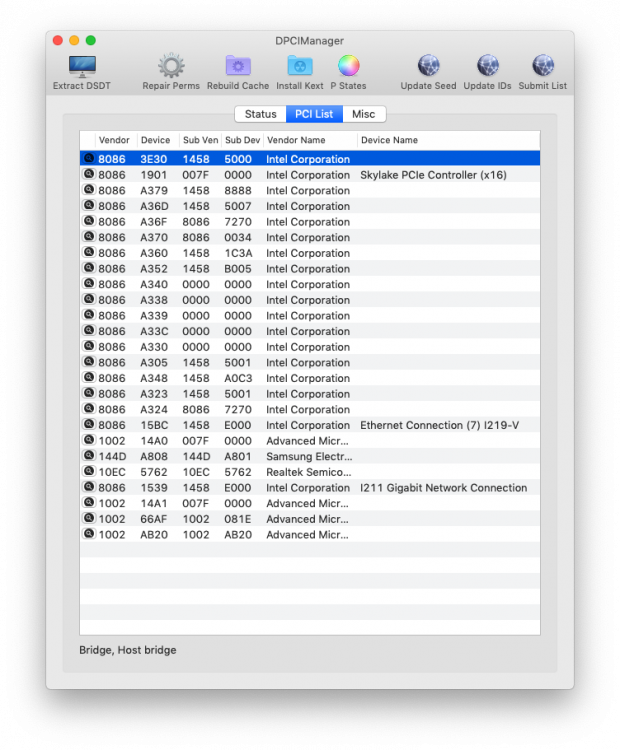Viewport: 620px width, 750px height.
Task: Click the Update IDs globe icon
Action: click(x=487, y=66)
